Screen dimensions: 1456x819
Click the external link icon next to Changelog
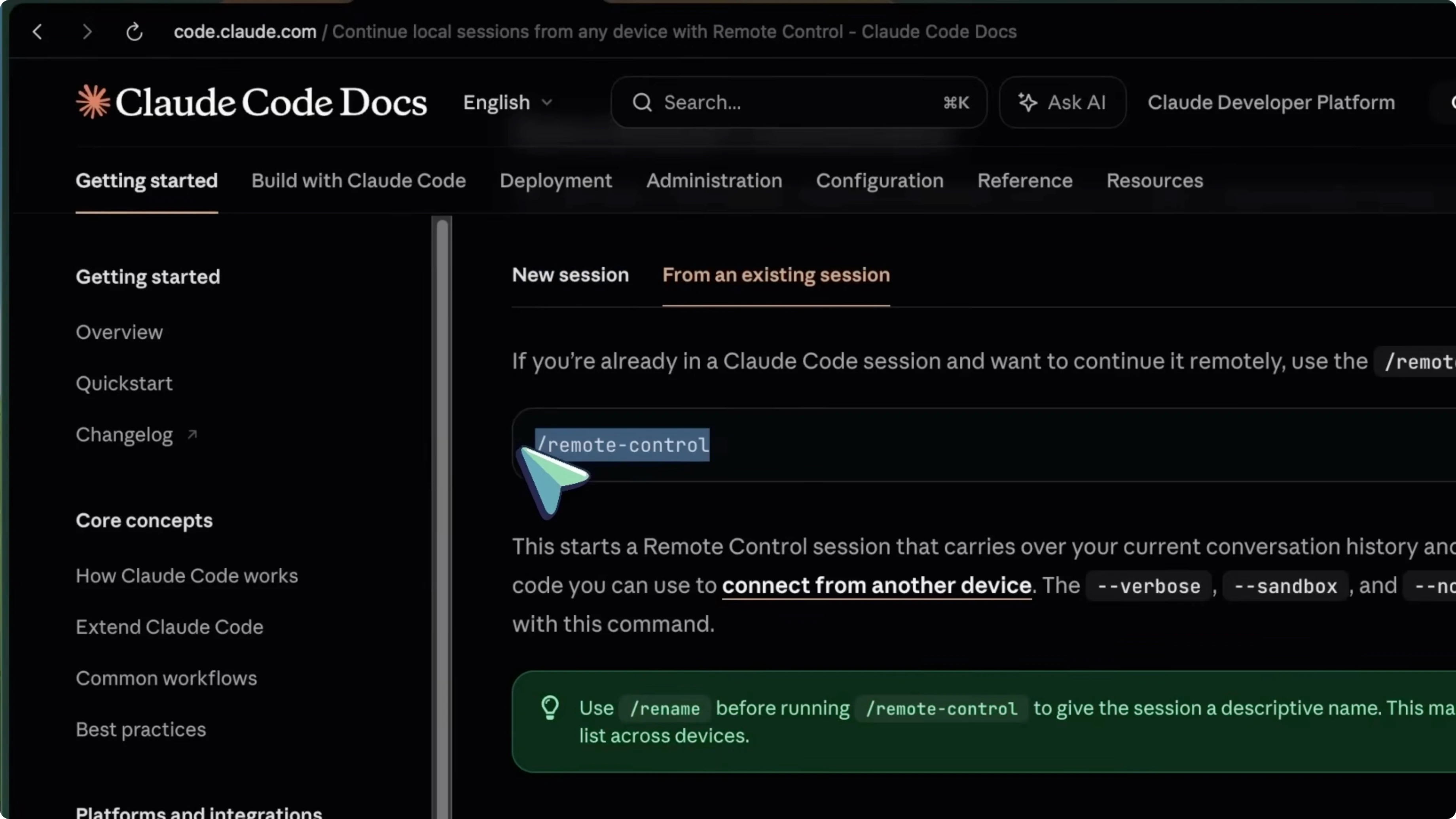191,434
